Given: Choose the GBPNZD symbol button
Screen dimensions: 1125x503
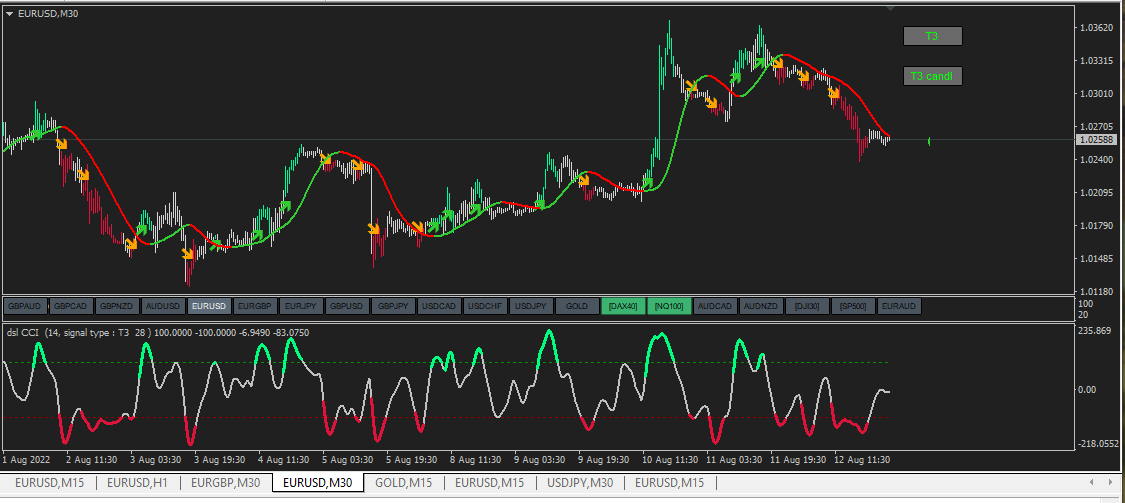Looking at the screenshot, I should 117,306.
